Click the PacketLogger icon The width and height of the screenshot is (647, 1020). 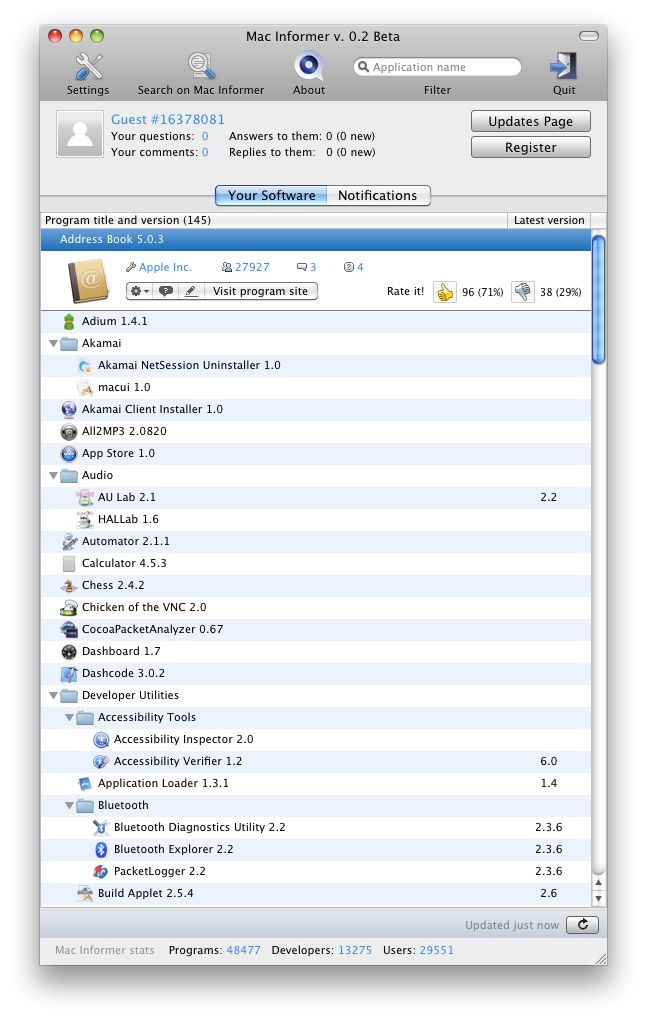pyautogui.click(x=101, y=872)
